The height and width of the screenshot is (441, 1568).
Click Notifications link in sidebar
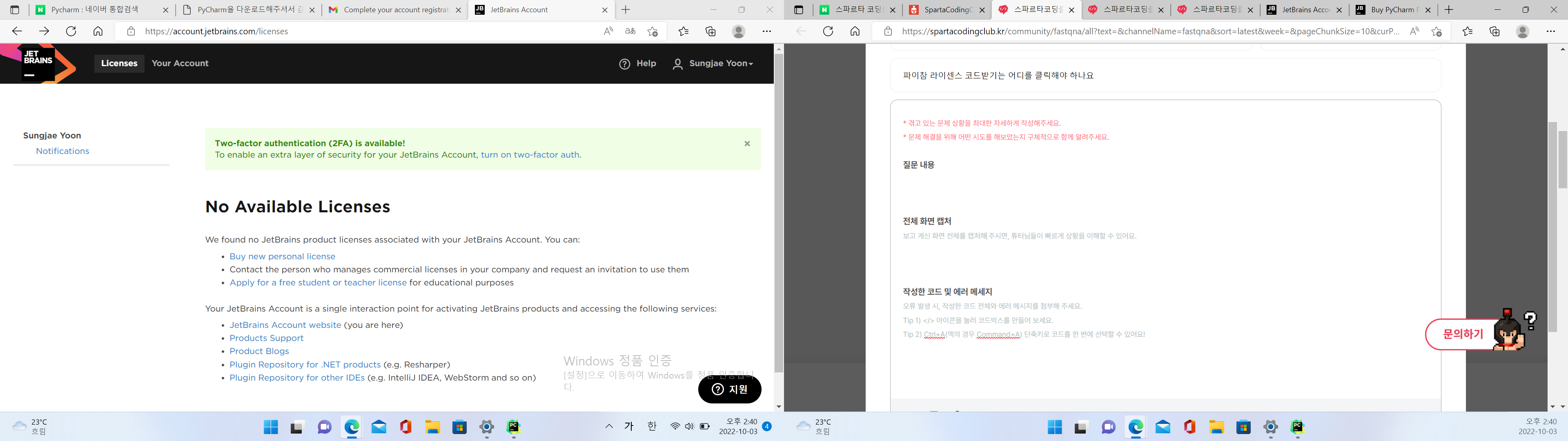tap(63, 151)
